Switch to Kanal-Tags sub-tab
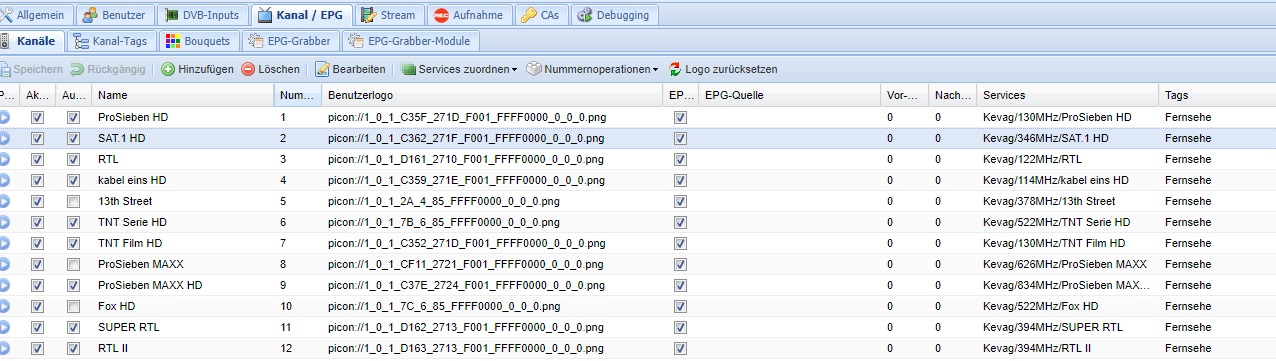Image resolution: width=1276 pixels, height=361 pixels. click(111, 41)
